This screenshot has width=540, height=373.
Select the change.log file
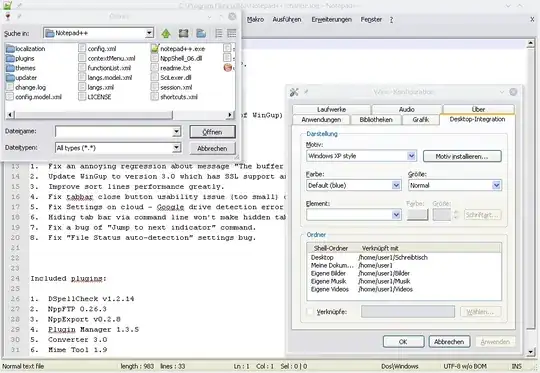(x=26, y=87)
